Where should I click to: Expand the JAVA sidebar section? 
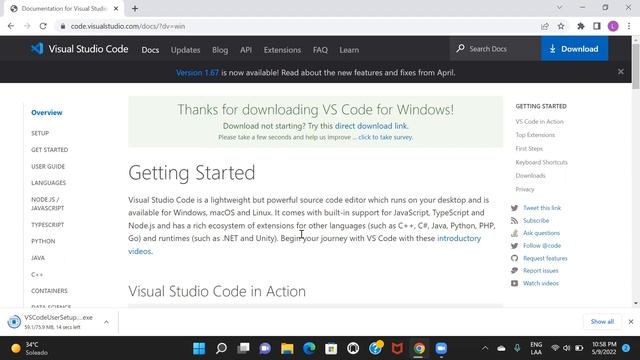click(x=38, y=258)
